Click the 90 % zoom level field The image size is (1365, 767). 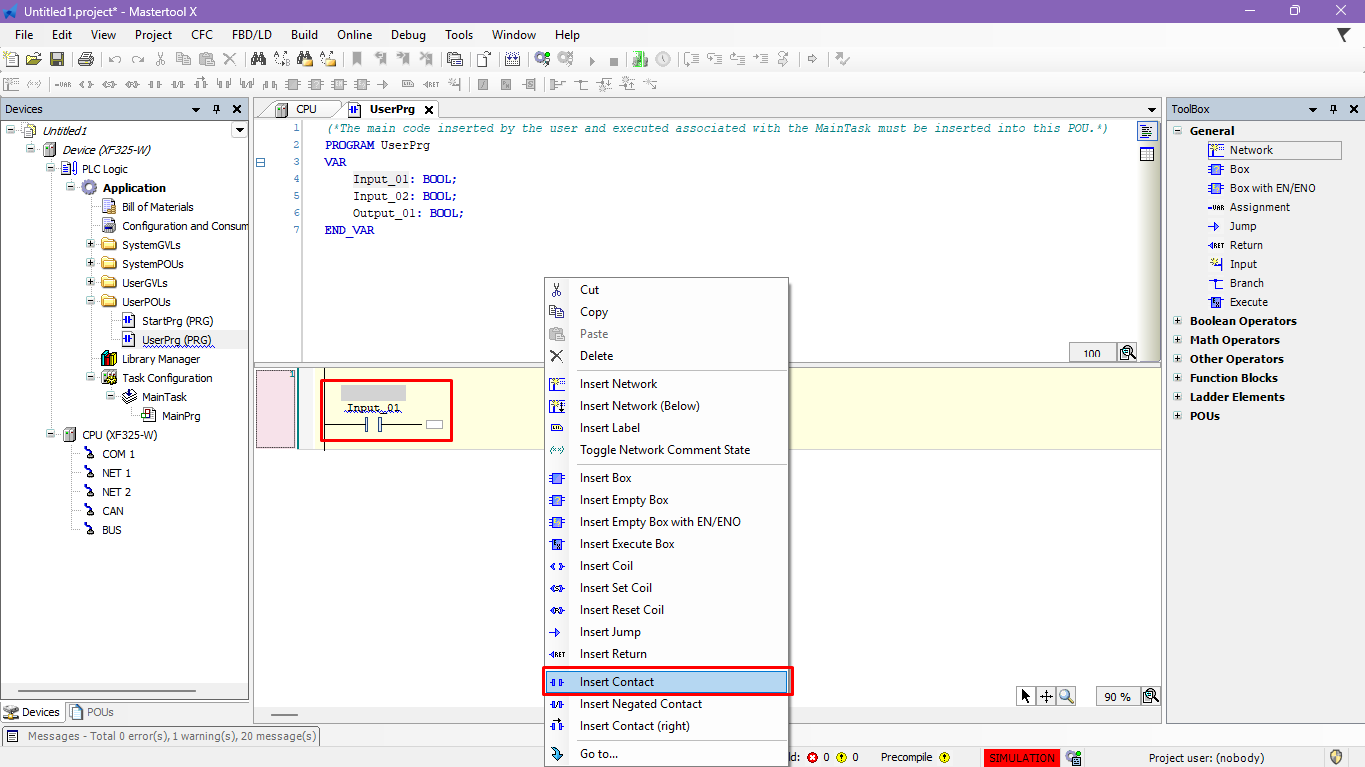point(1117,697)
